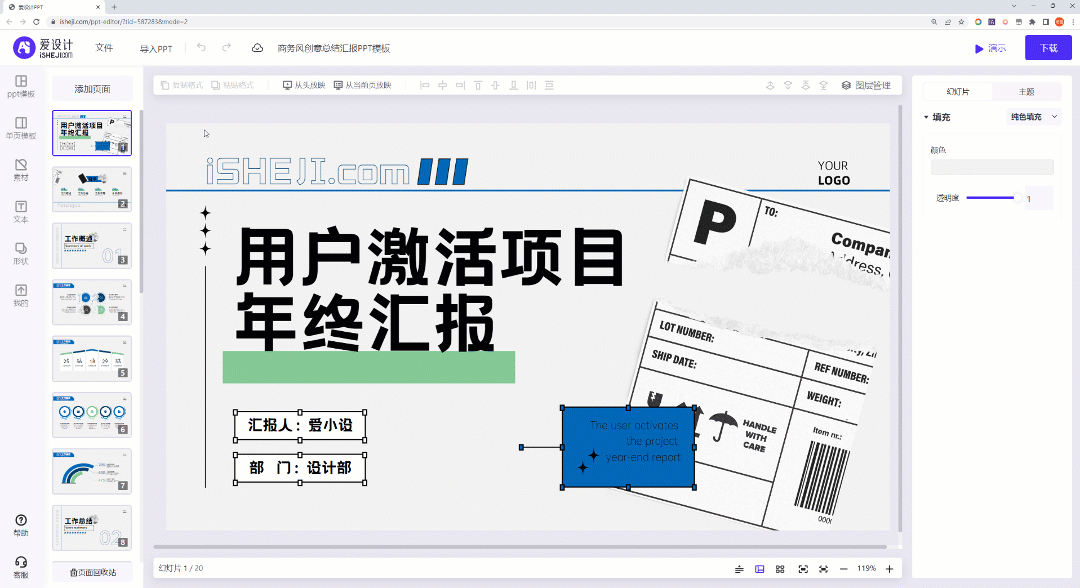The image size is (1080, 588).
Task: Open the 页面回收站 page recycle bin
Action: tap(92, 572)
